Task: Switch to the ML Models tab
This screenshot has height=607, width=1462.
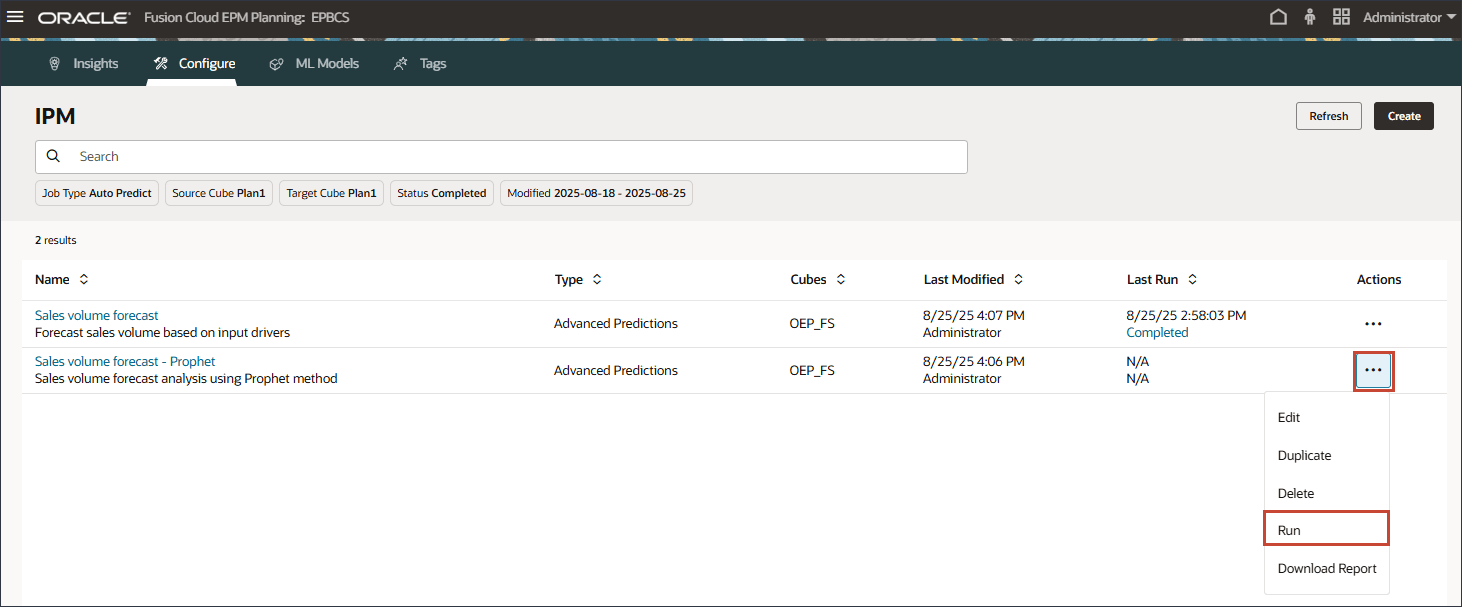Action: point(314,63)
